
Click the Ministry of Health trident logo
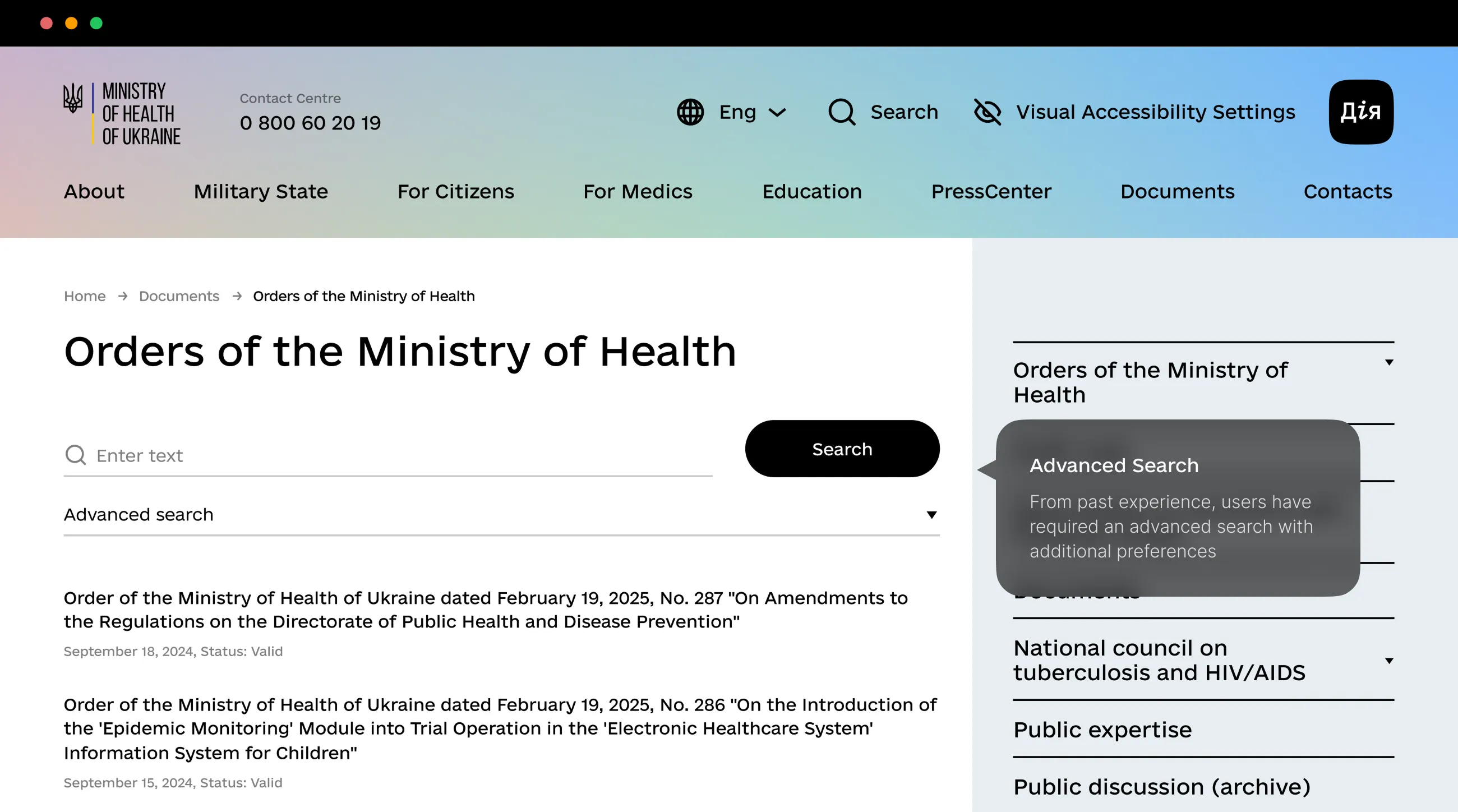(73, 99)
